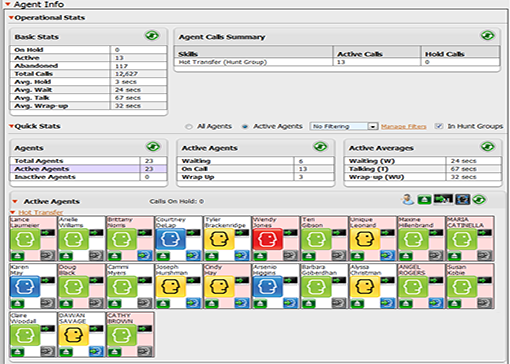This screenshot has height=364, width=510.
Task: Select the Inactive Agents row
Action: tap(88, 177)
